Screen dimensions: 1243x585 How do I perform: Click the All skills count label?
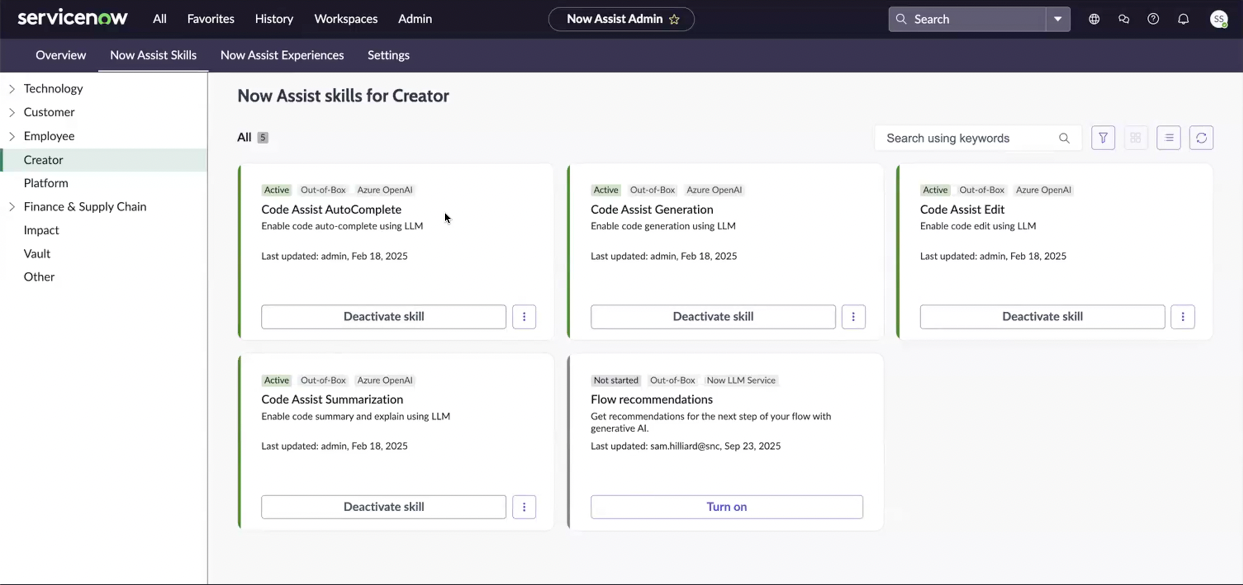[x=253, y=137]
